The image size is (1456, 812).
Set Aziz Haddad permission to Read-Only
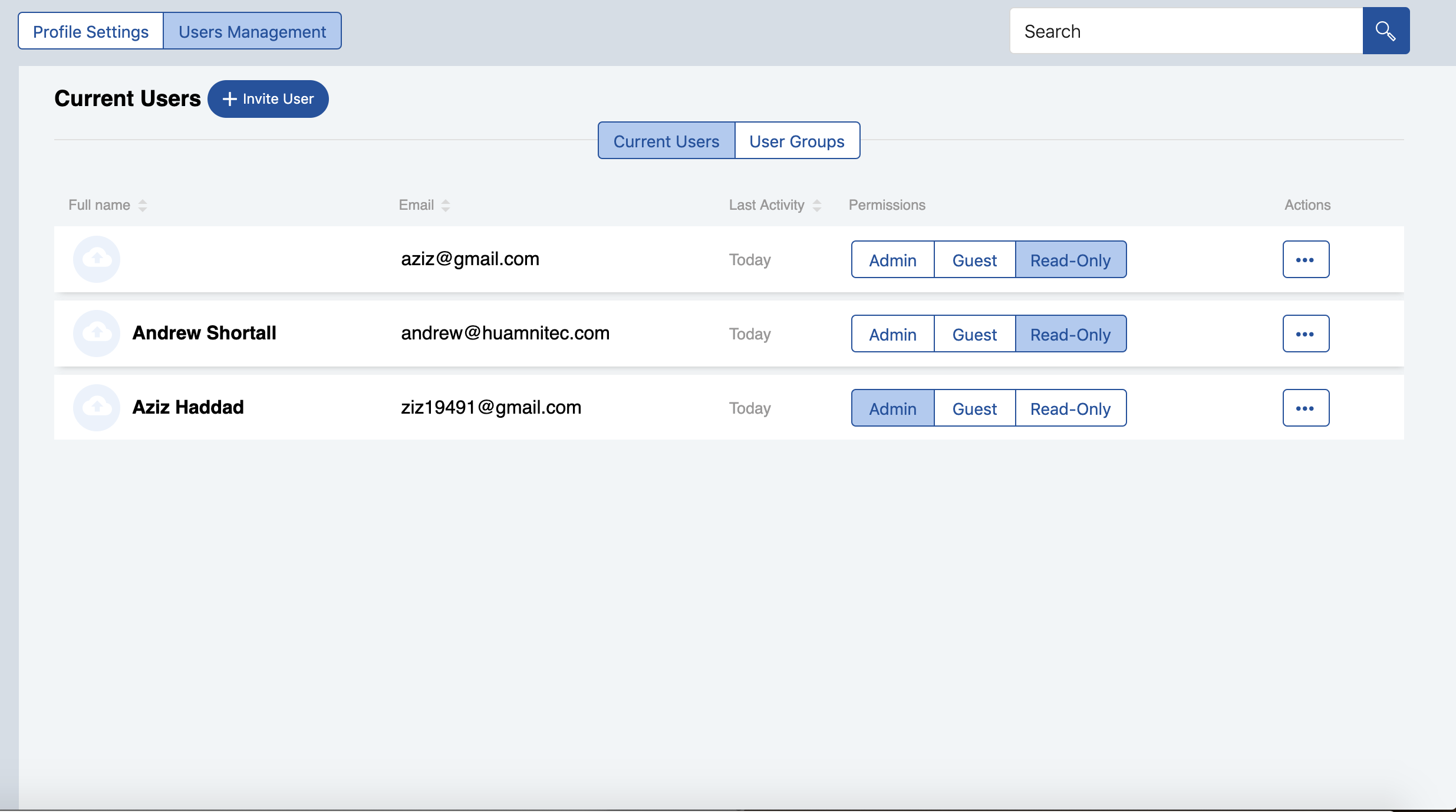[x=1070, y=408]
